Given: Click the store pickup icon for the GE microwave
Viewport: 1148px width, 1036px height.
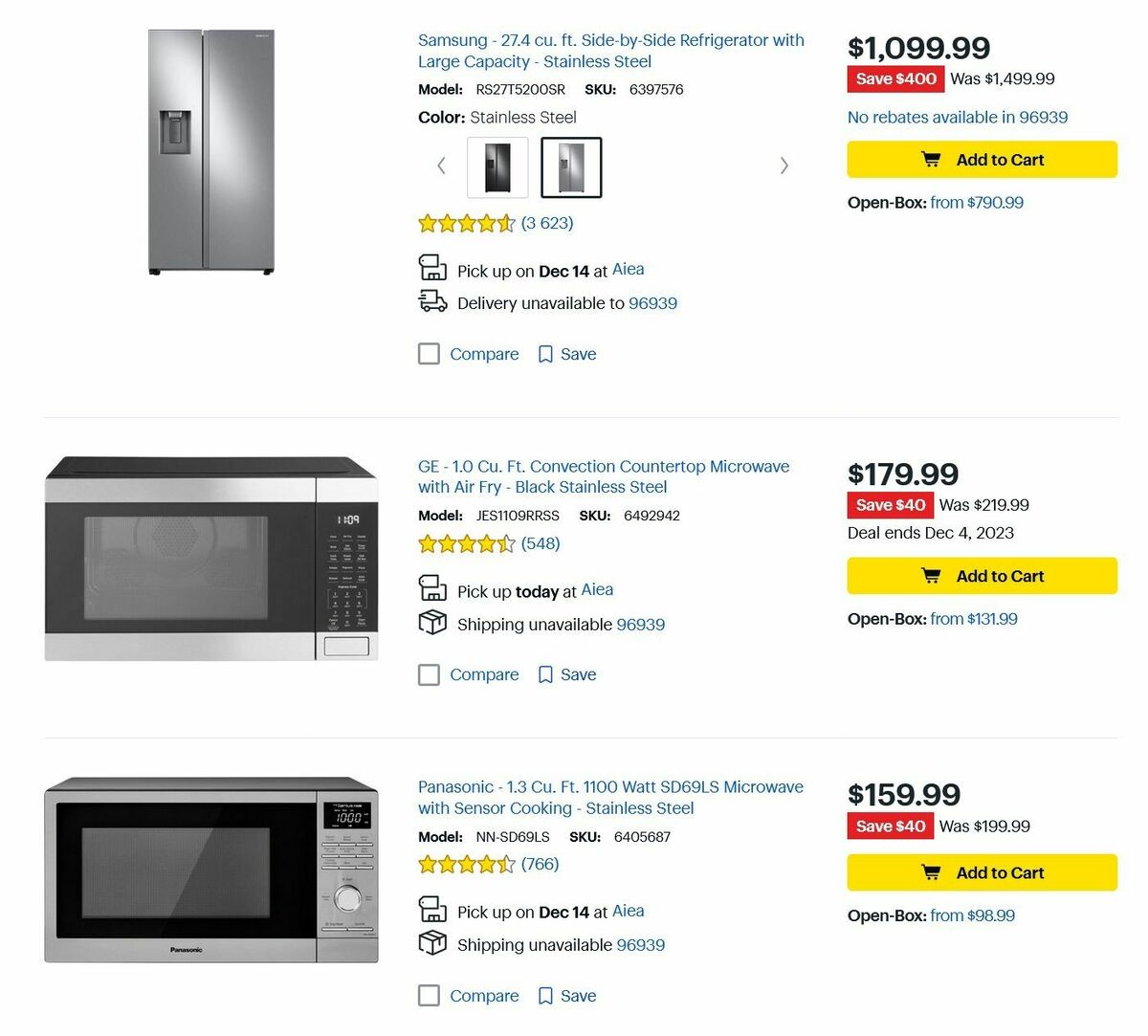Looking at the screenshot, I should [432, 589].
